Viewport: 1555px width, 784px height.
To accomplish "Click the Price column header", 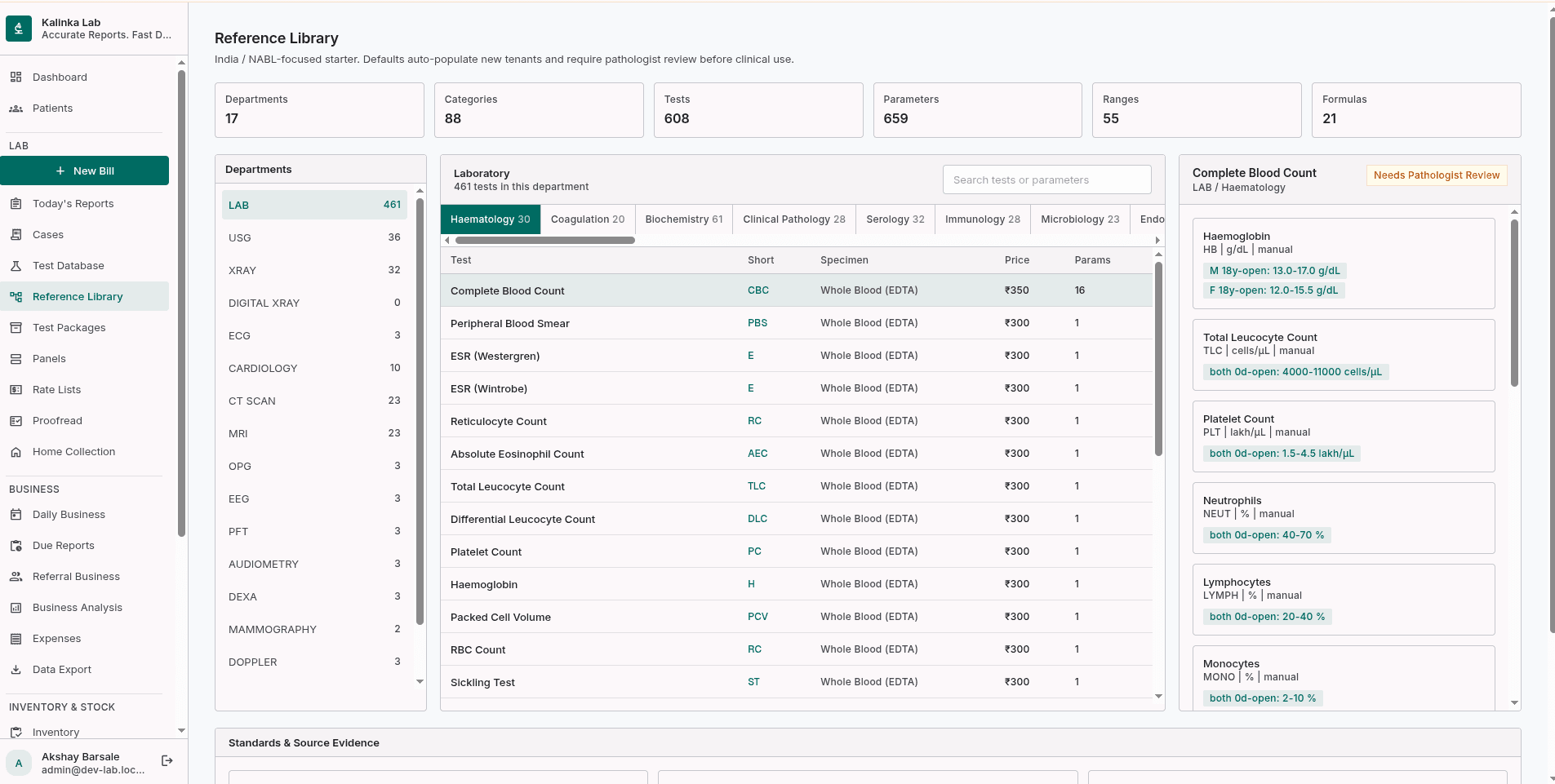I will click(x=1016, y=260).
